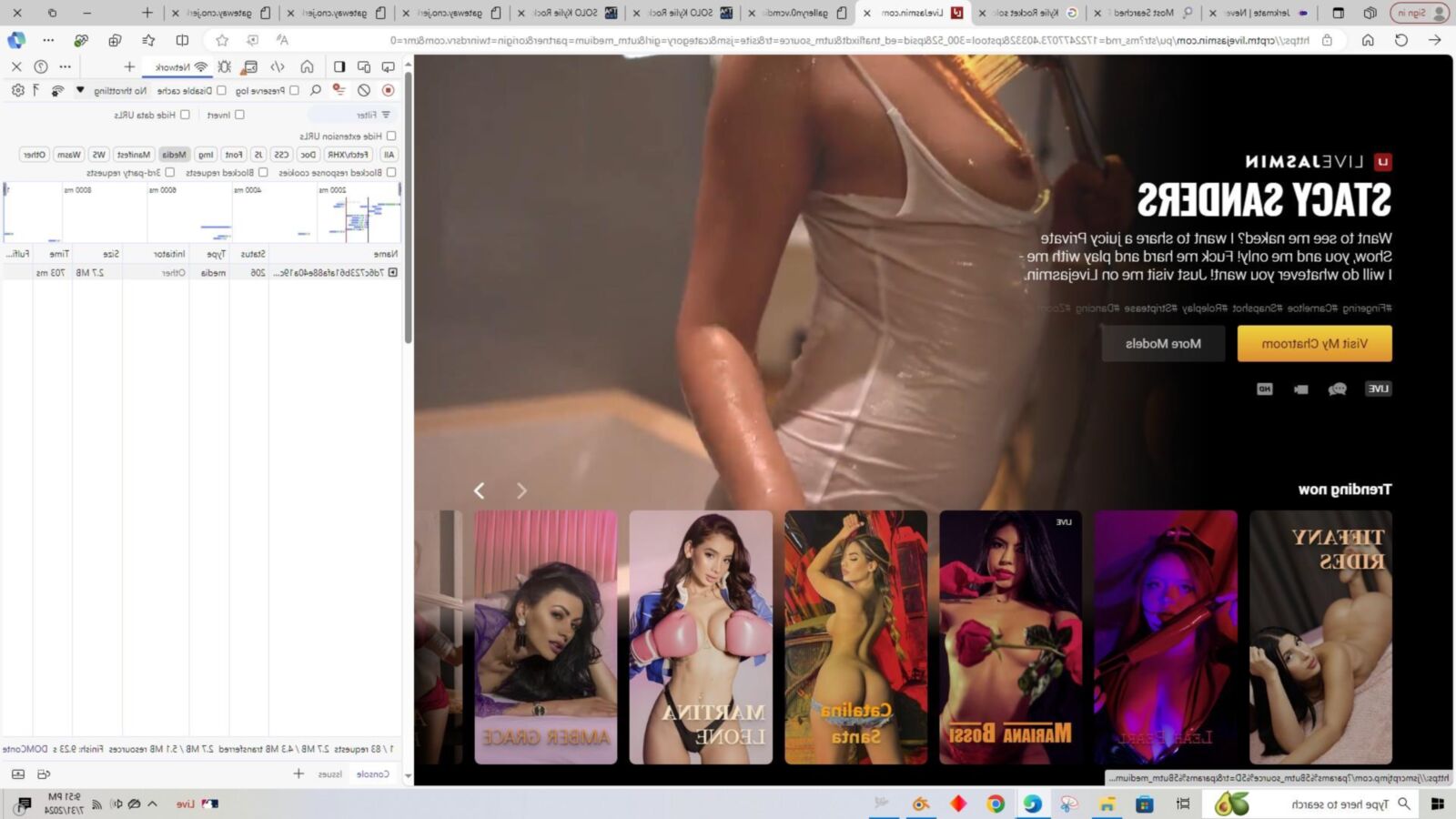The height and width of the screenshot is (819, 1456).
Task: Switch to the Issues drawer tab
Action: [330, 773]
